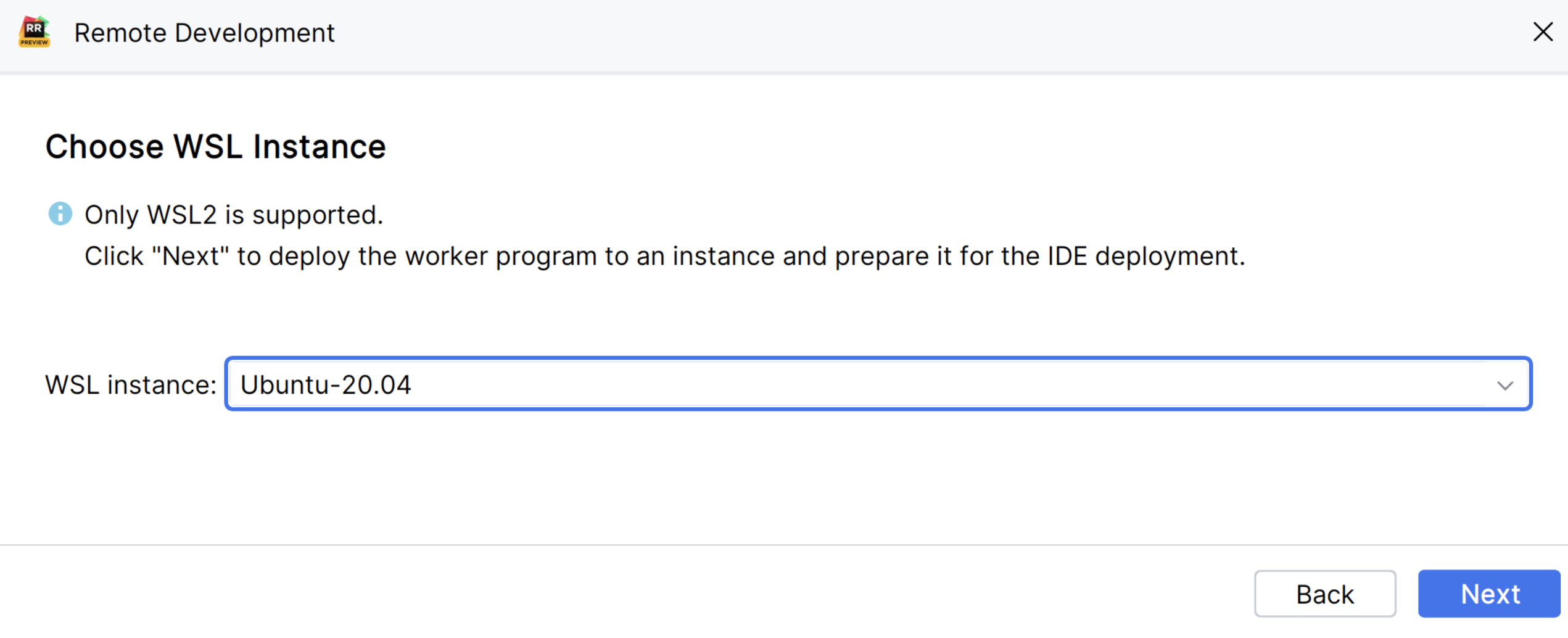Open the WSL instance combo box
Image resolution: width=1568 pixels, height=638 pixels.
864,384
